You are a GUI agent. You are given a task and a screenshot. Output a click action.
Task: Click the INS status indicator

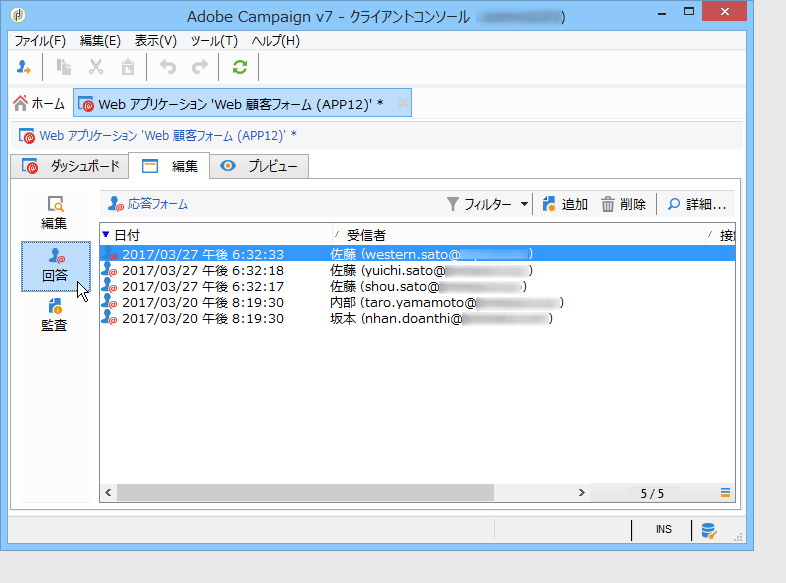click(663, 529)
